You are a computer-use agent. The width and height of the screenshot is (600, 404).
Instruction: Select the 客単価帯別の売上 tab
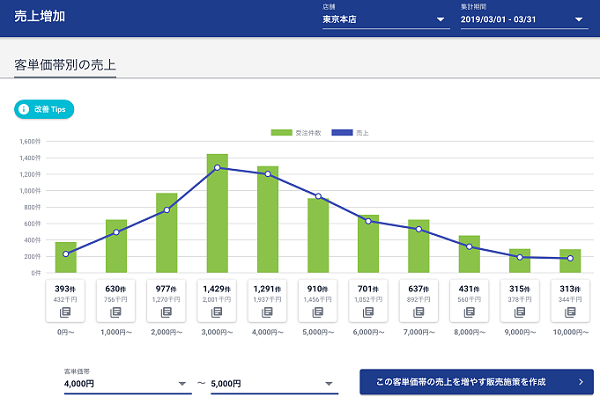pyautogui.click(x=65, y=65)
